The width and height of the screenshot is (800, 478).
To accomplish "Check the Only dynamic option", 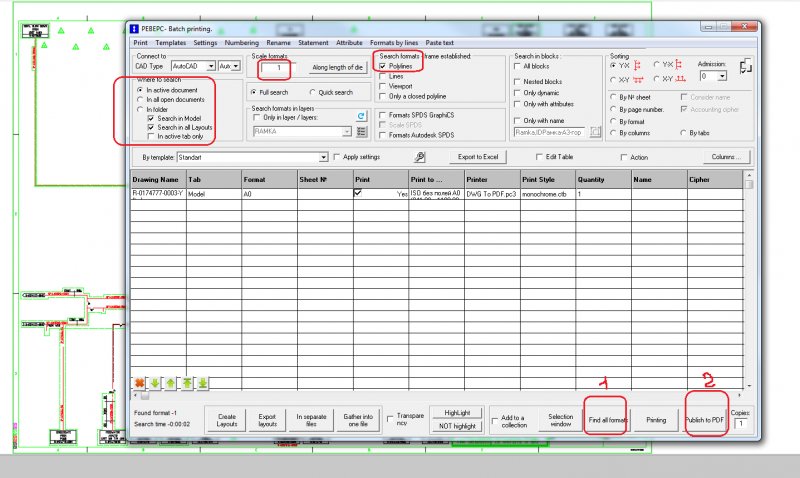I will pyautogui.click(x=517, y=93).
